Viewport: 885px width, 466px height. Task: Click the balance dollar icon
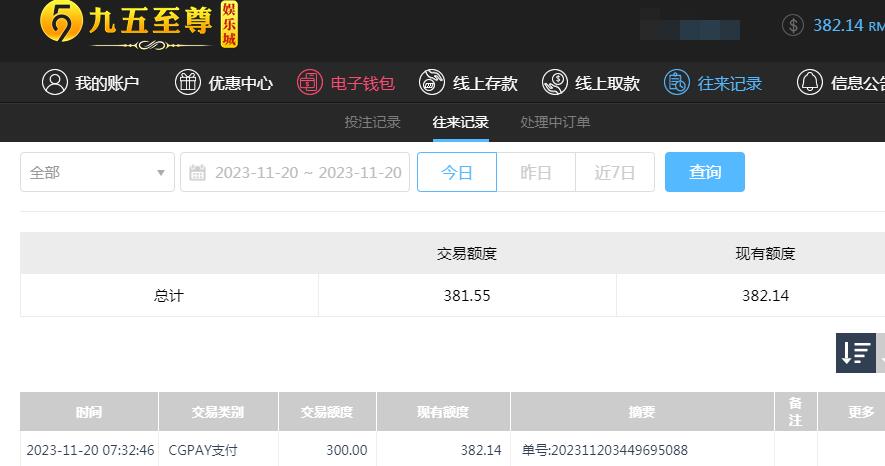click(x=793, y=25)
